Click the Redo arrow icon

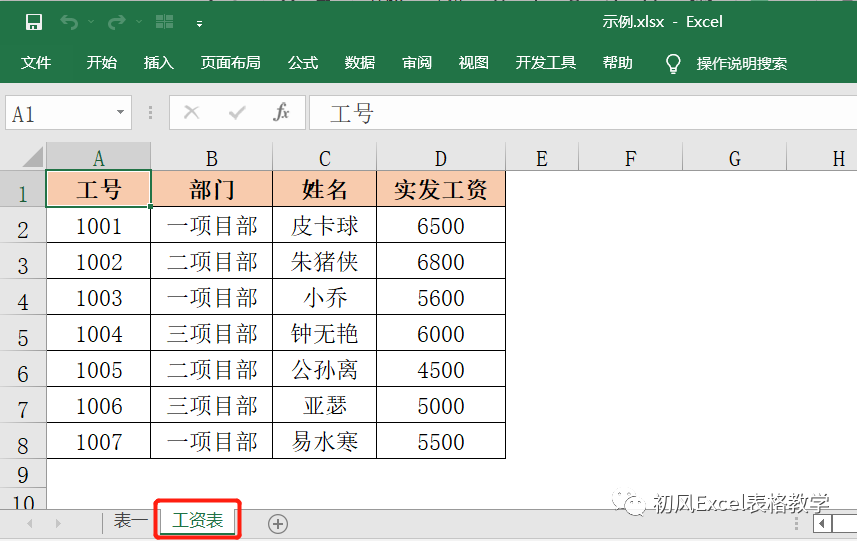[116, 22]
